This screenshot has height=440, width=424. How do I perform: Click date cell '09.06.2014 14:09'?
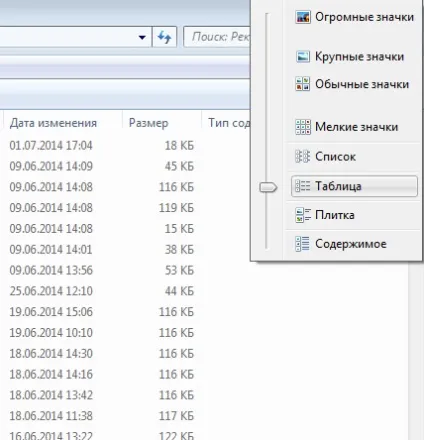pos(51,166)
